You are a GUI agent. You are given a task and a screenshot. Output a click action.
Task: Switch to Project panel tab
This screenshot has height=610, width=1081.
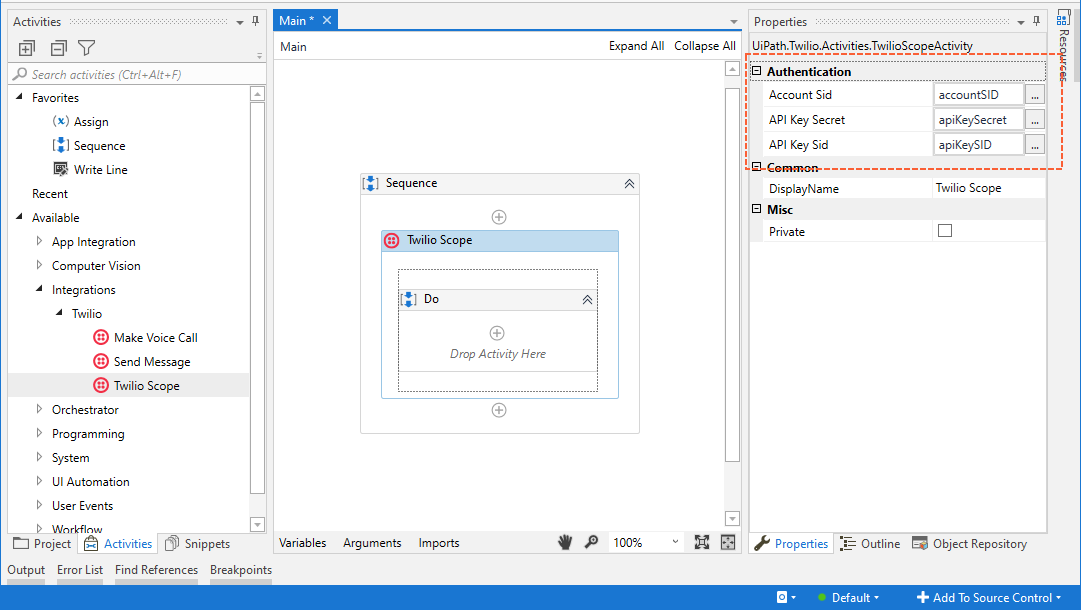[42, 543]
